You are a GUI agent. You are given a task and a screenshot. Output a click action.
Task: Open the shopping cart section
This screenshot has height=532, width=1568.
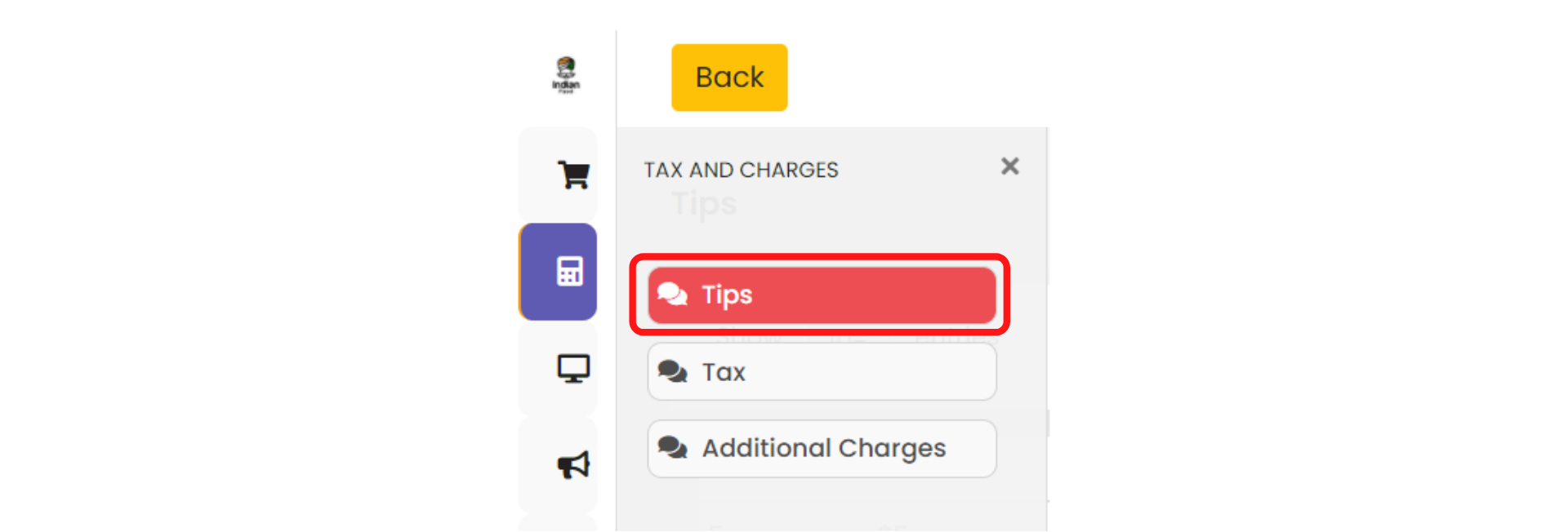tap(573, 175)
